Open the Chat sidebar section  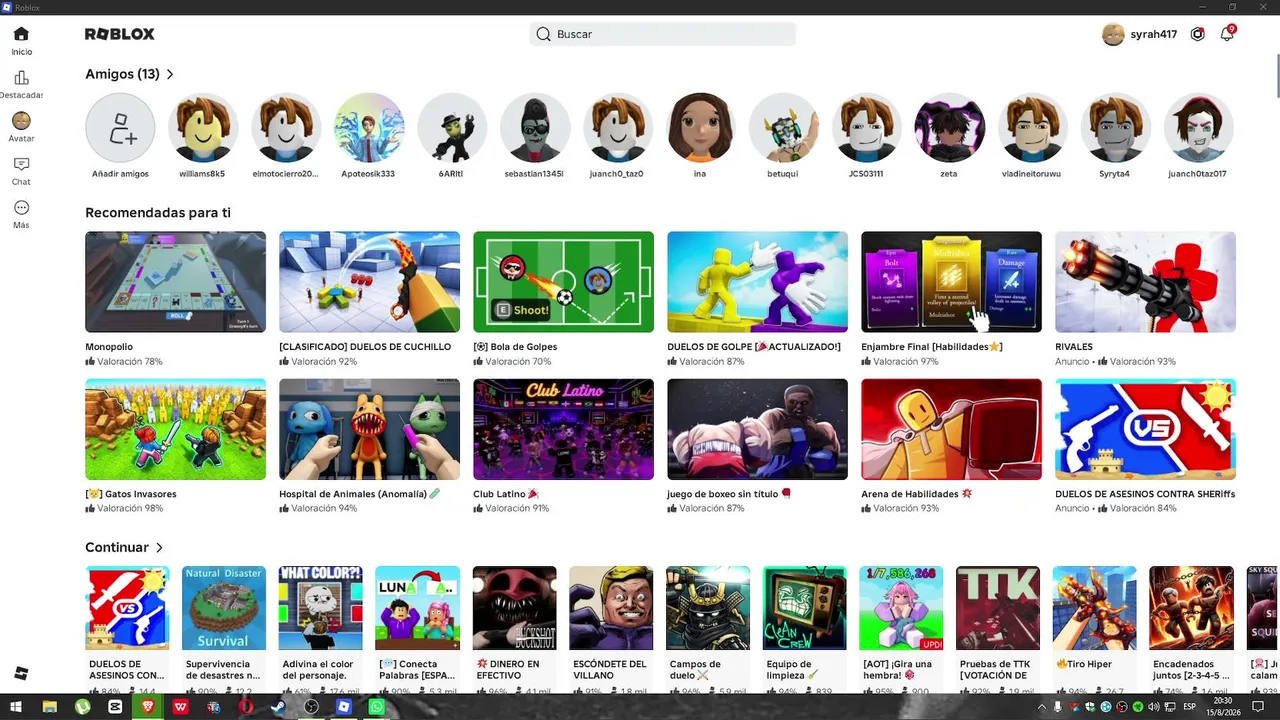[21, 170]
